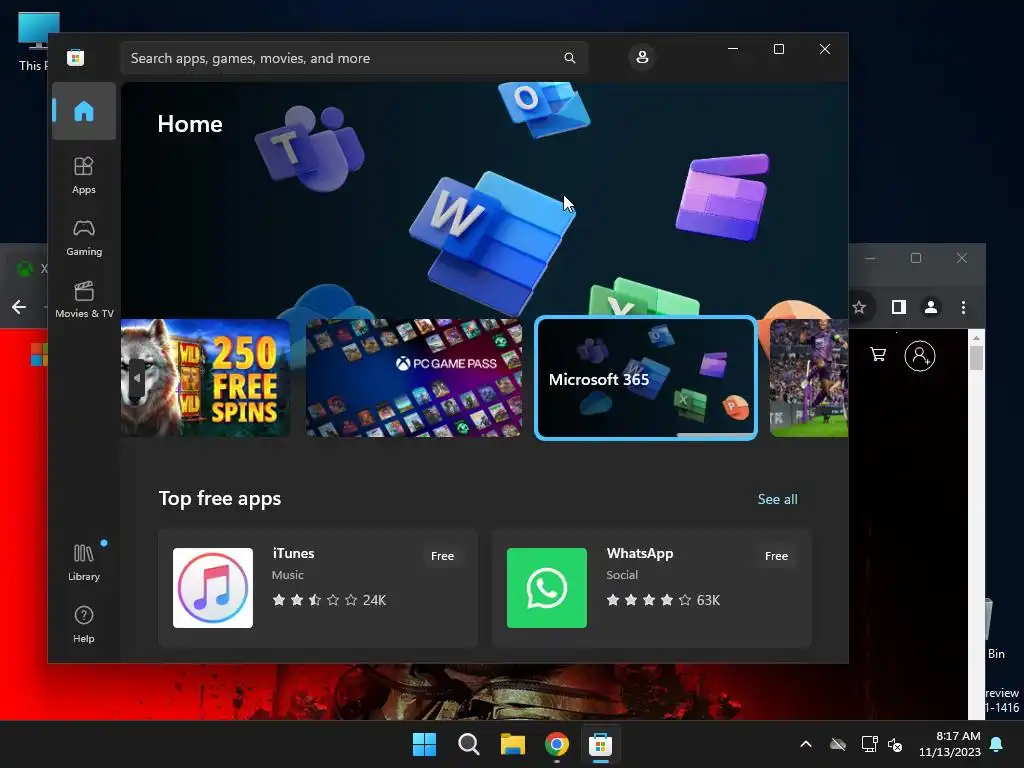This screenshot has width=1024, height=768.
Task: Click the Free button for WhatsApp
Action: click(776, 556)
